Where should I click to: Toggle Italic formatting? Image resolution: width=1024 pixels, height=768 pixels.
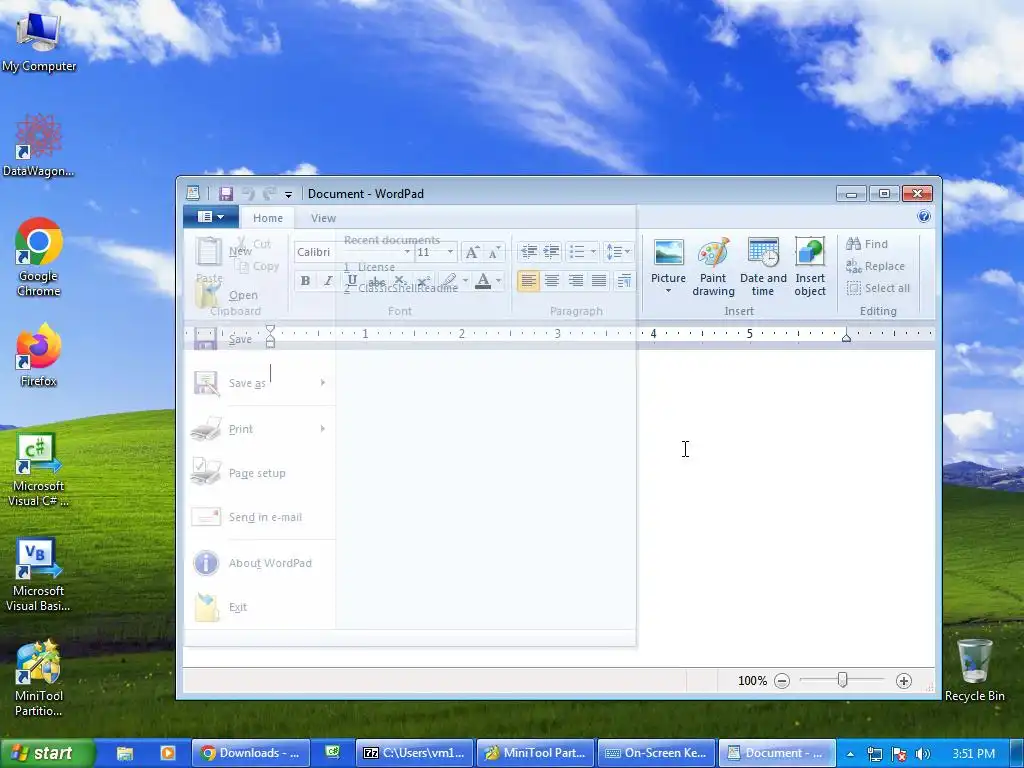[328, 281]
